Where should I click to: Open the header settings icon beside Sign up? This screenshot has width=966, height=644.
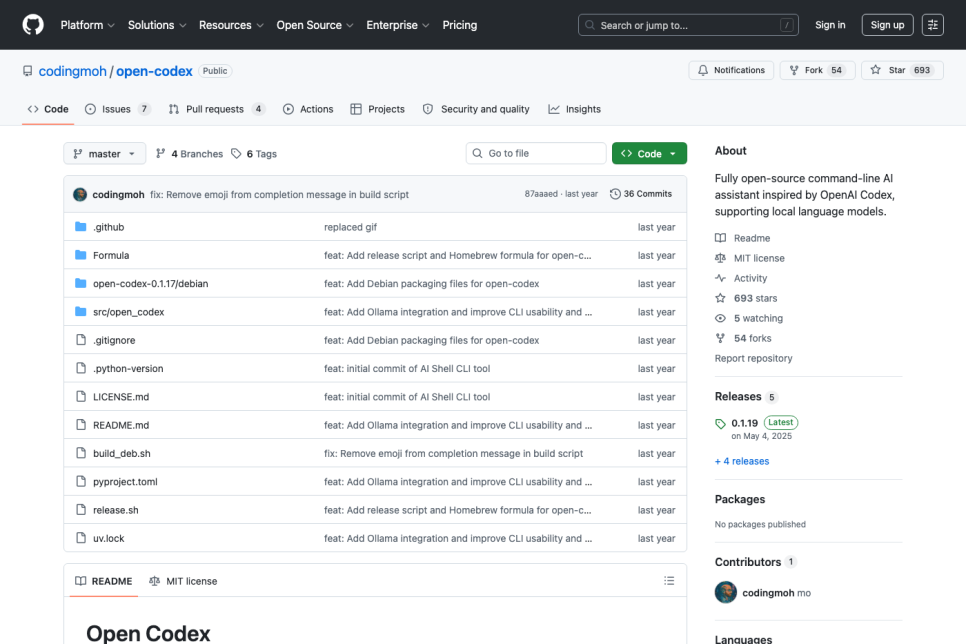(x=933, y=25)
